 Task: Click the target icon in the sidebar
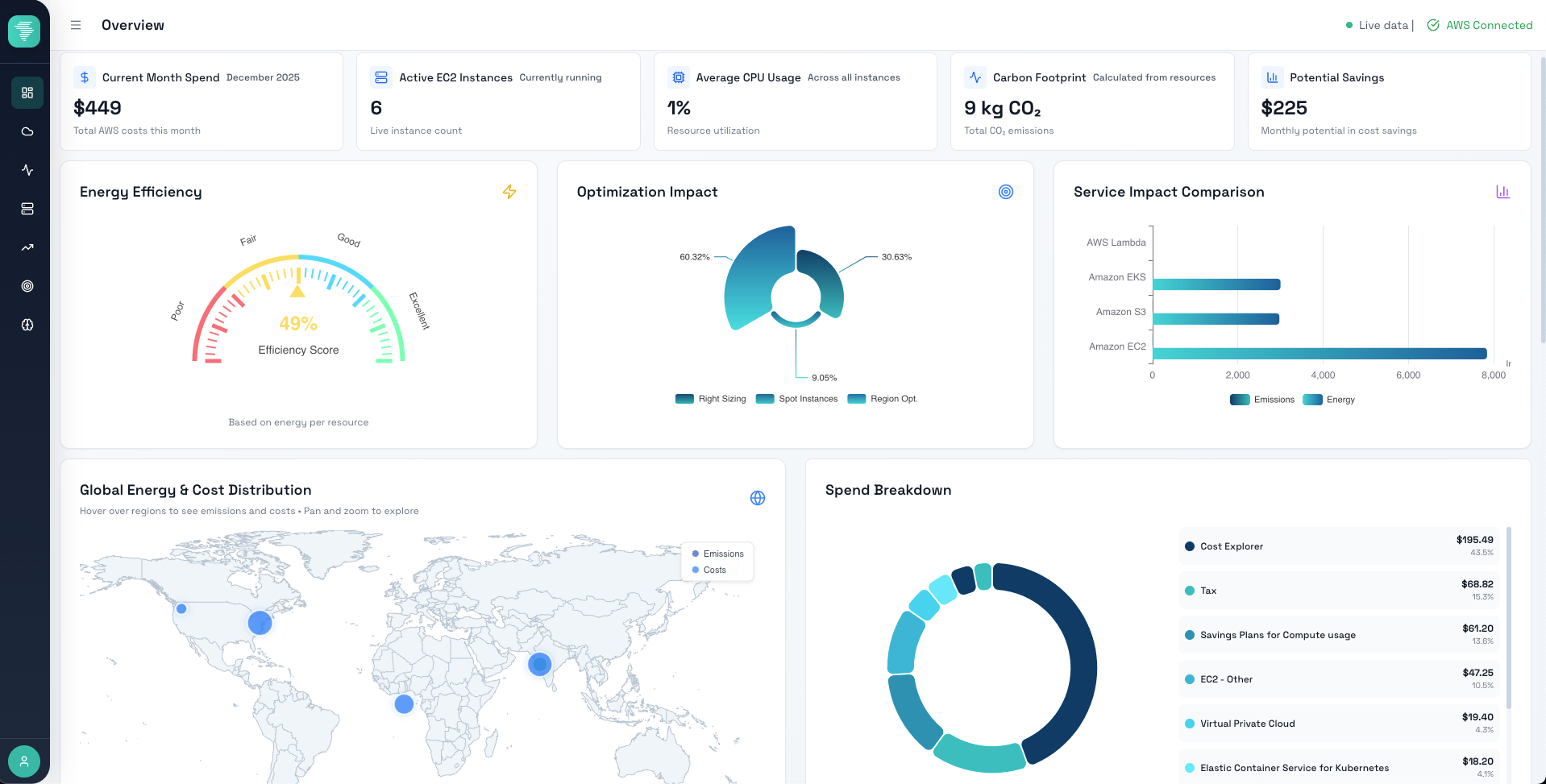[27, 286]
